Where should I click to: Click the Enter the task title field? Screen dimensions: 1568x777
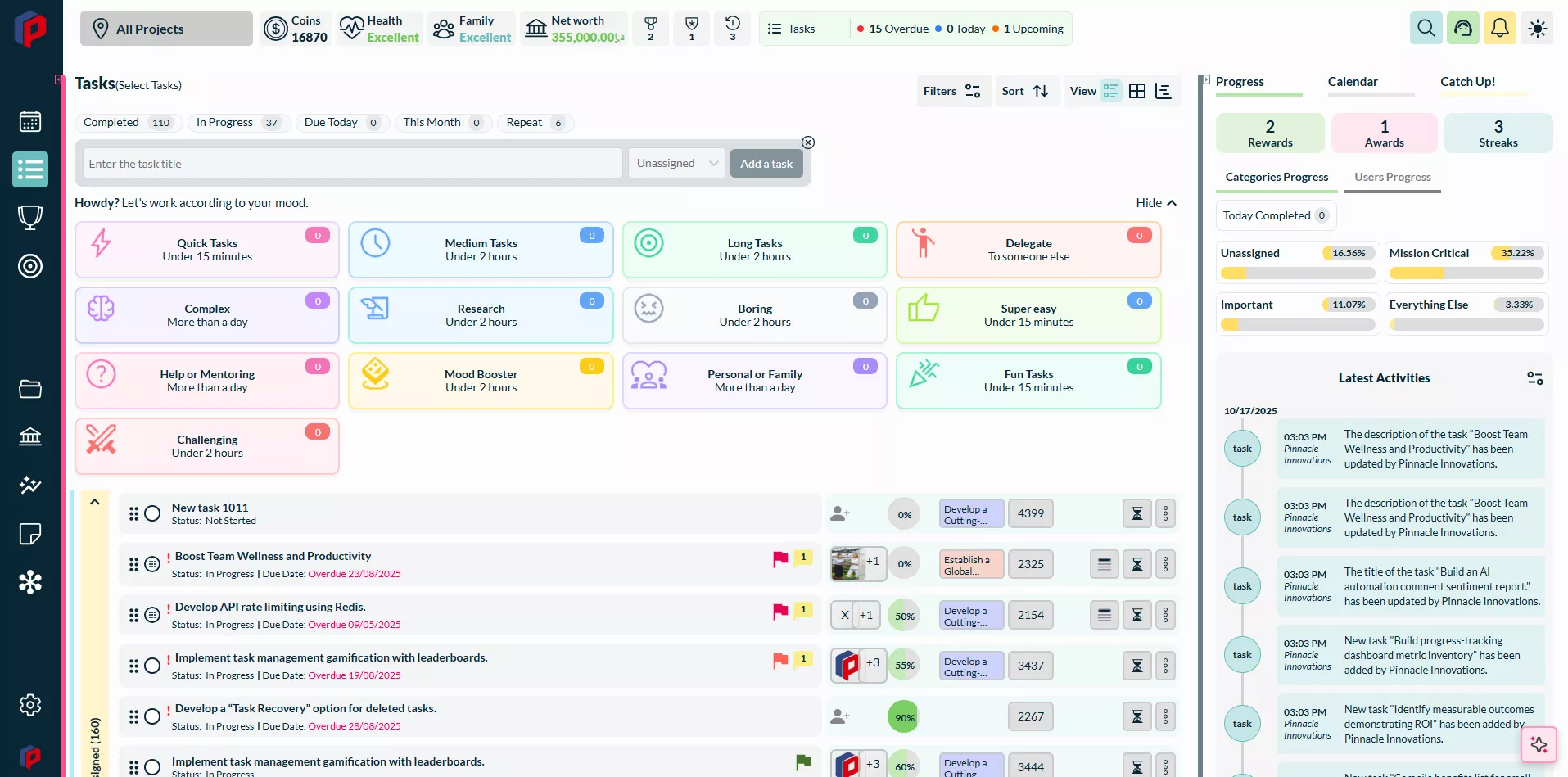pyautogui.click(x=353, y=164)
